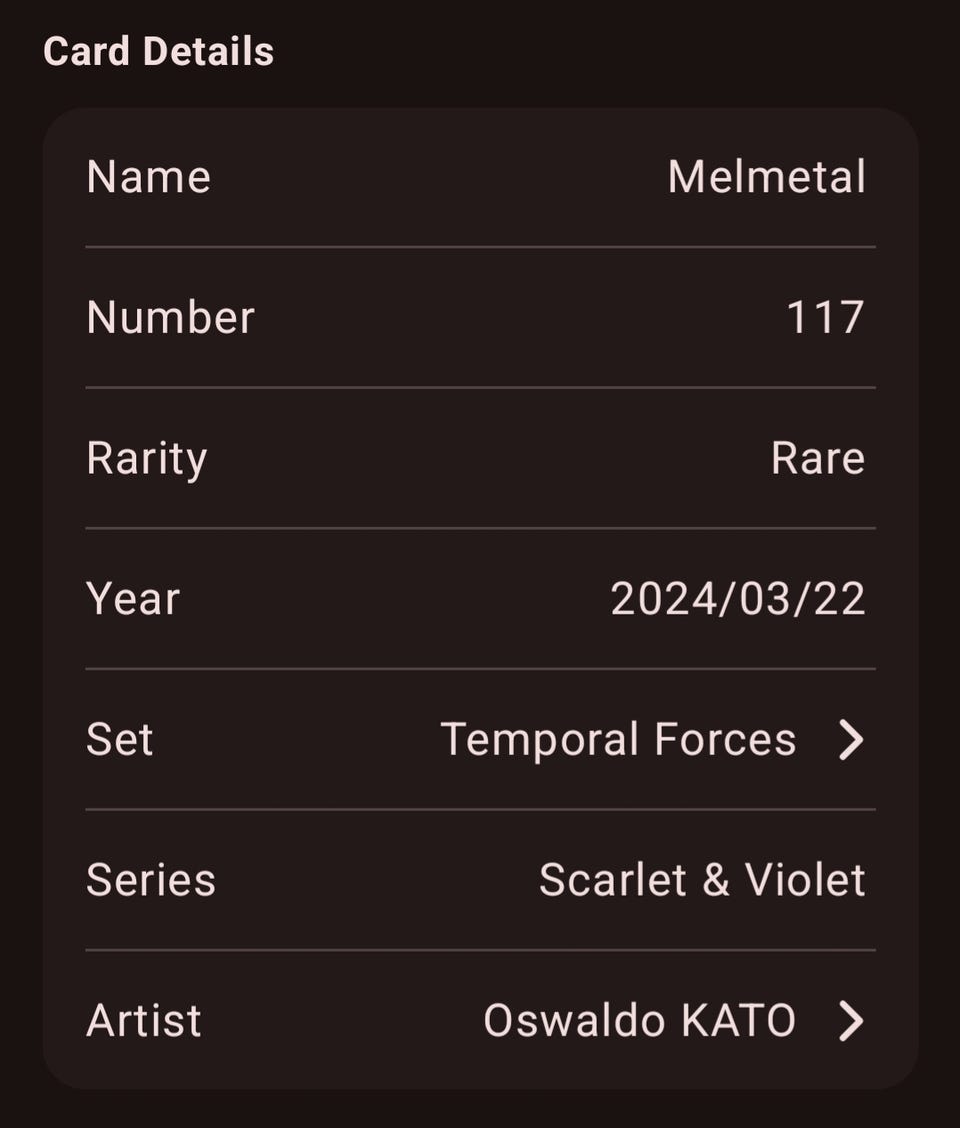960x1128 pixels.
Task: Click the Name field label
Action: coord(148,178)
